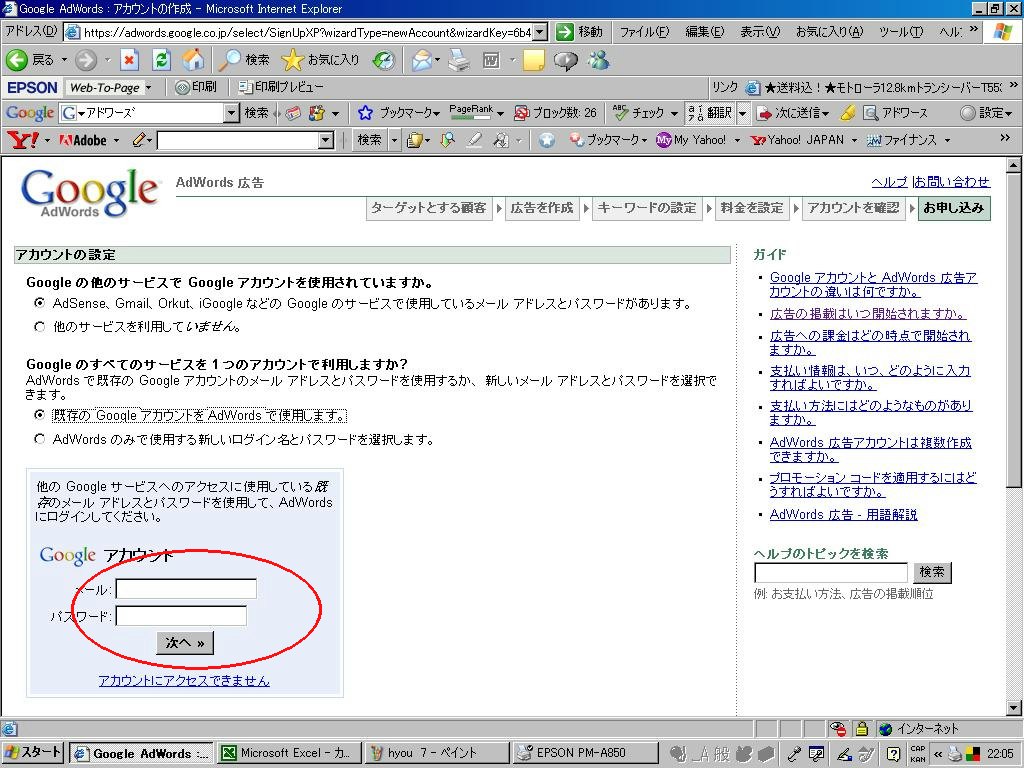
Task: Select radio AdWords のみで使用する新しいログイン名
Action: pyautogui.click(x=40, y=439)
